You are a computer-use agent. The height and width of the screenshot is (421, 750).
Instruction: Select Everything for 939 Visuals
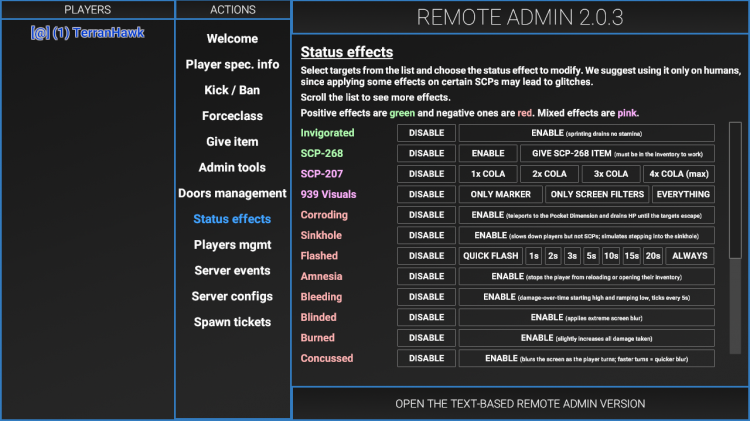(x=684, y=194)
